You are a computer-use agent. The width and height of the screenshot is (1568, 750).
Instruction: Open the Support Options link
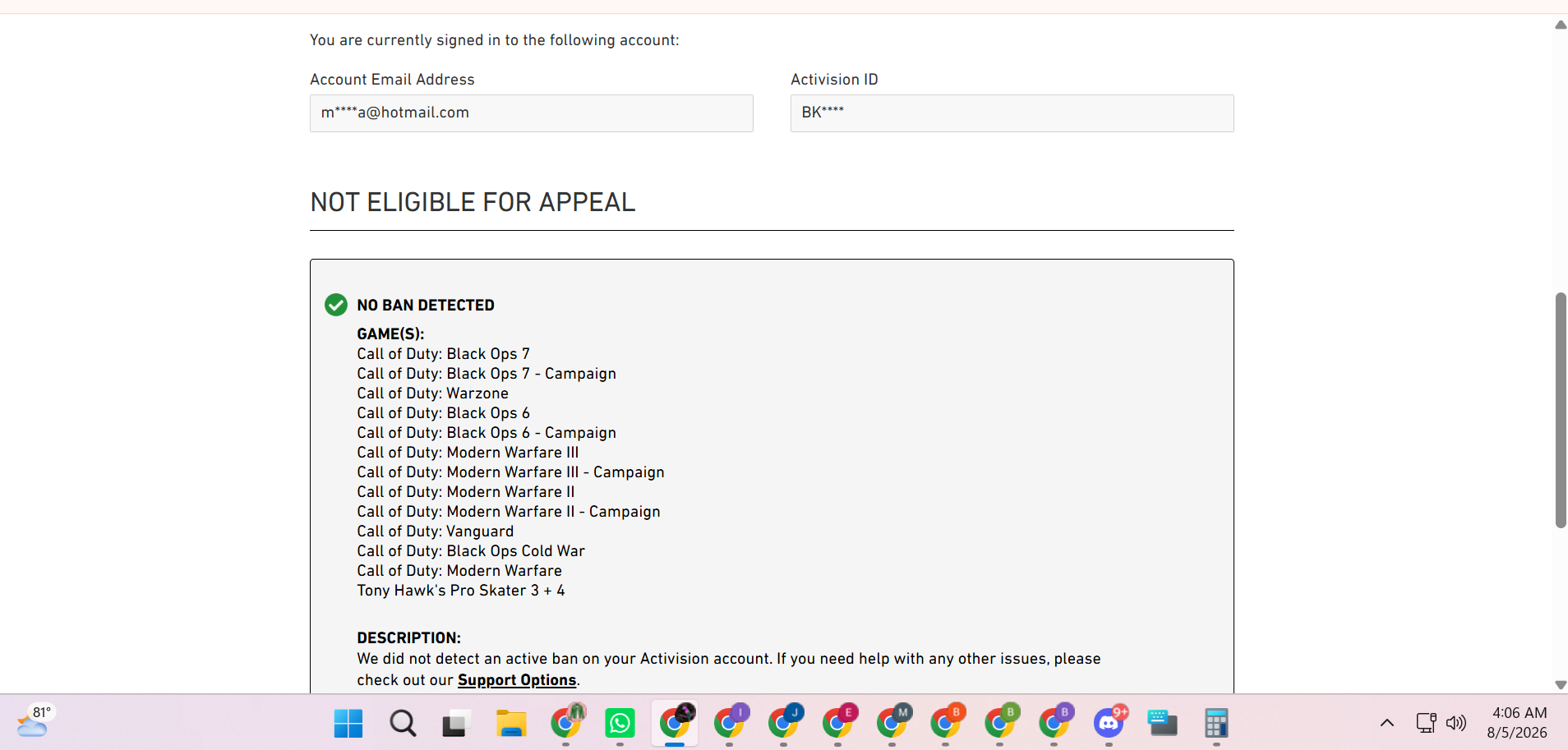click(x=517, y=680)
